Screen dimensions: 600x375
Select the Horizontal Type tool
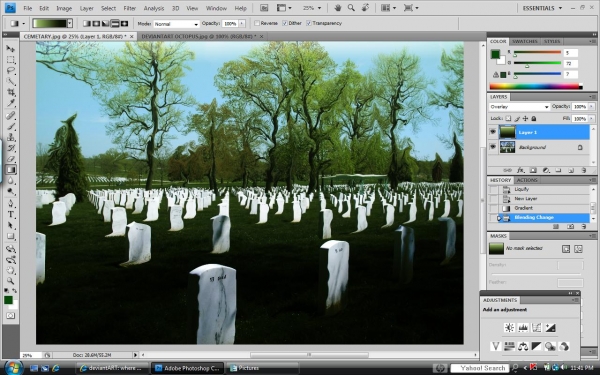coord(11,215)
